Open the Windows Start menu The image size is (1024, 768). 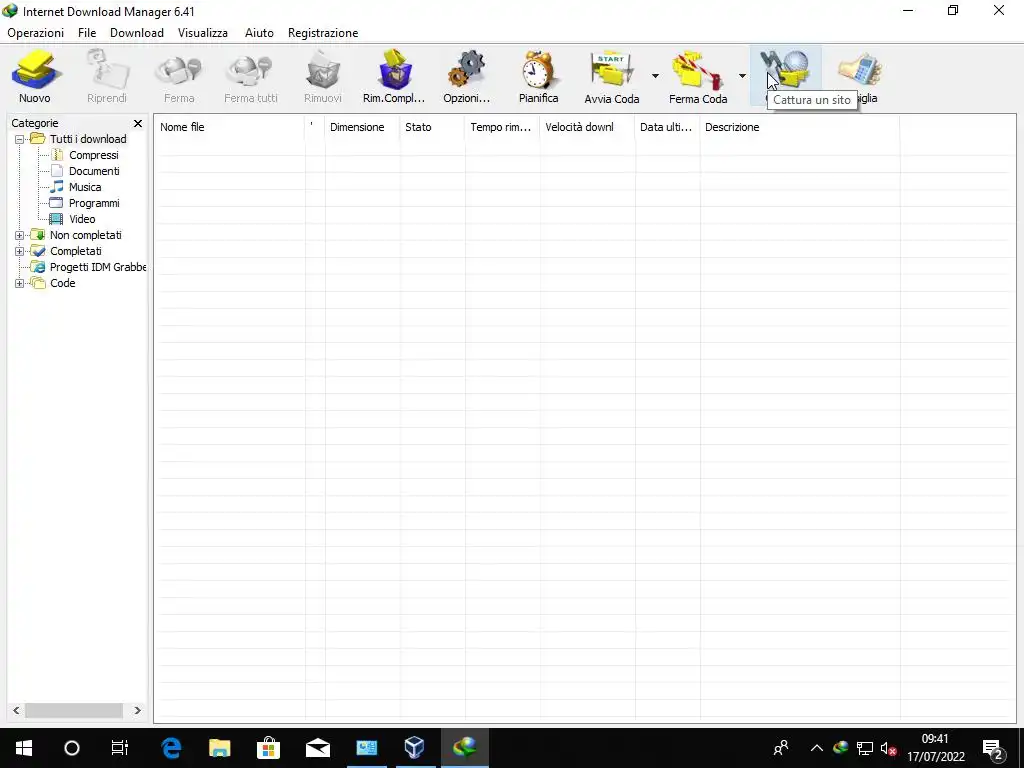pyautogui.click(x=24, y=748)
